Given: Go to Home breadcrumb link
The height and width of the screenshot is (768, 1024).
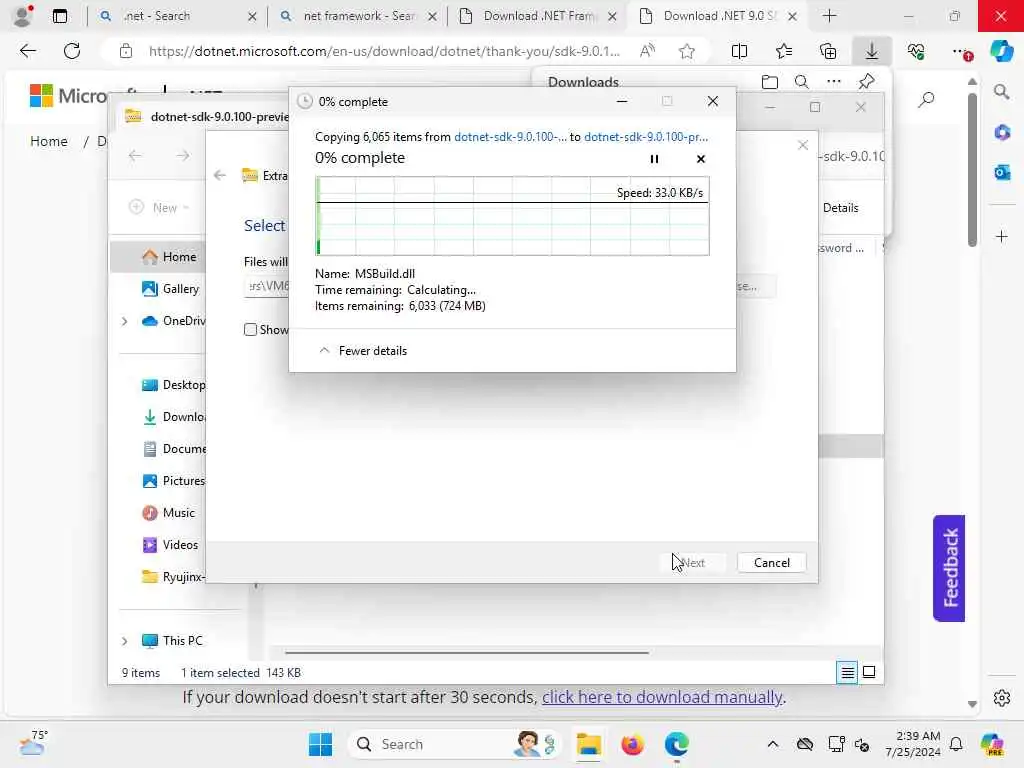Looking at the screenshot, I should [49, 141].
